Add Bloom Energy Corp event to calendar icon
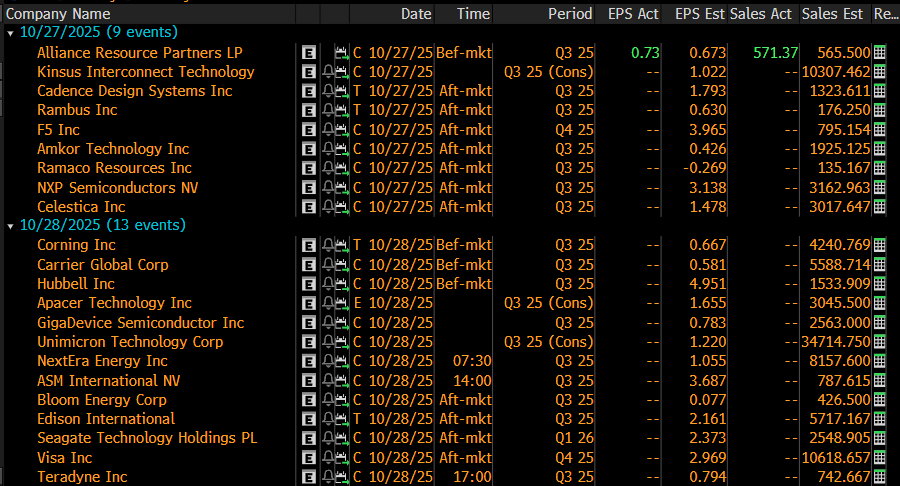900x486 pixels. pos(342,400)
